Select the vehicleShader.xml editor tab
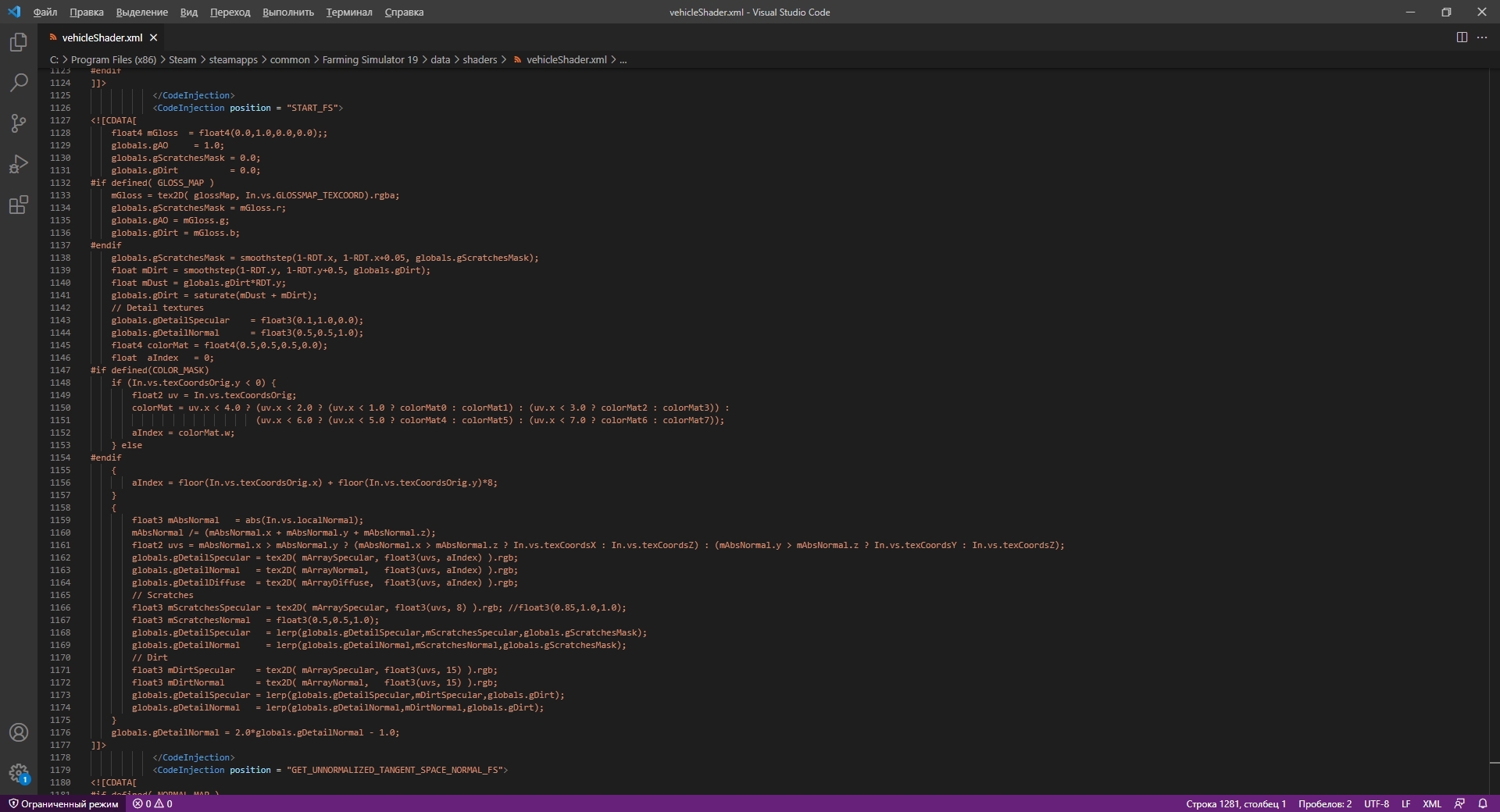 [x=102, y=37]
